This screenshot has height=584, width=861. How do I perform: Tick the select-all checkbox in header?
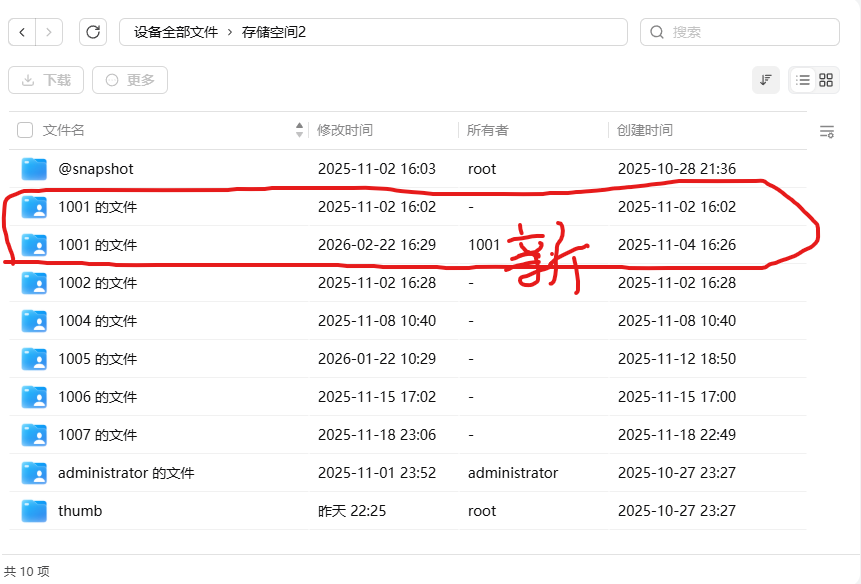point(25,130)
